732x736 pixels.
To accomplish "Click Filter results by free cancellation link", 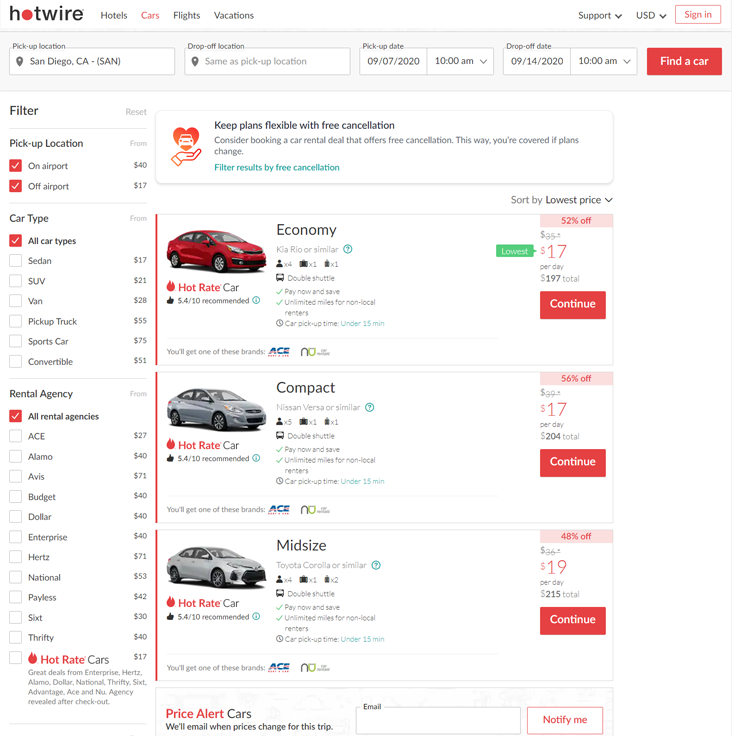I will tap(277, 168).
